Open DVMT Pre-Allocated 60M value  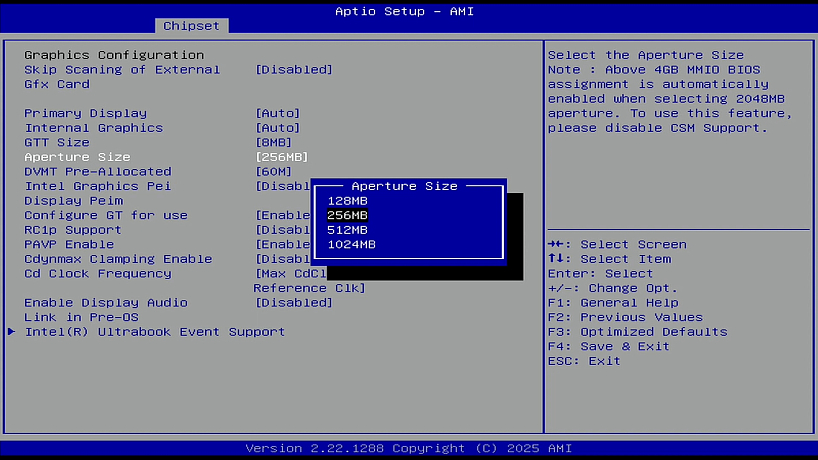click(x=273, y=172)
